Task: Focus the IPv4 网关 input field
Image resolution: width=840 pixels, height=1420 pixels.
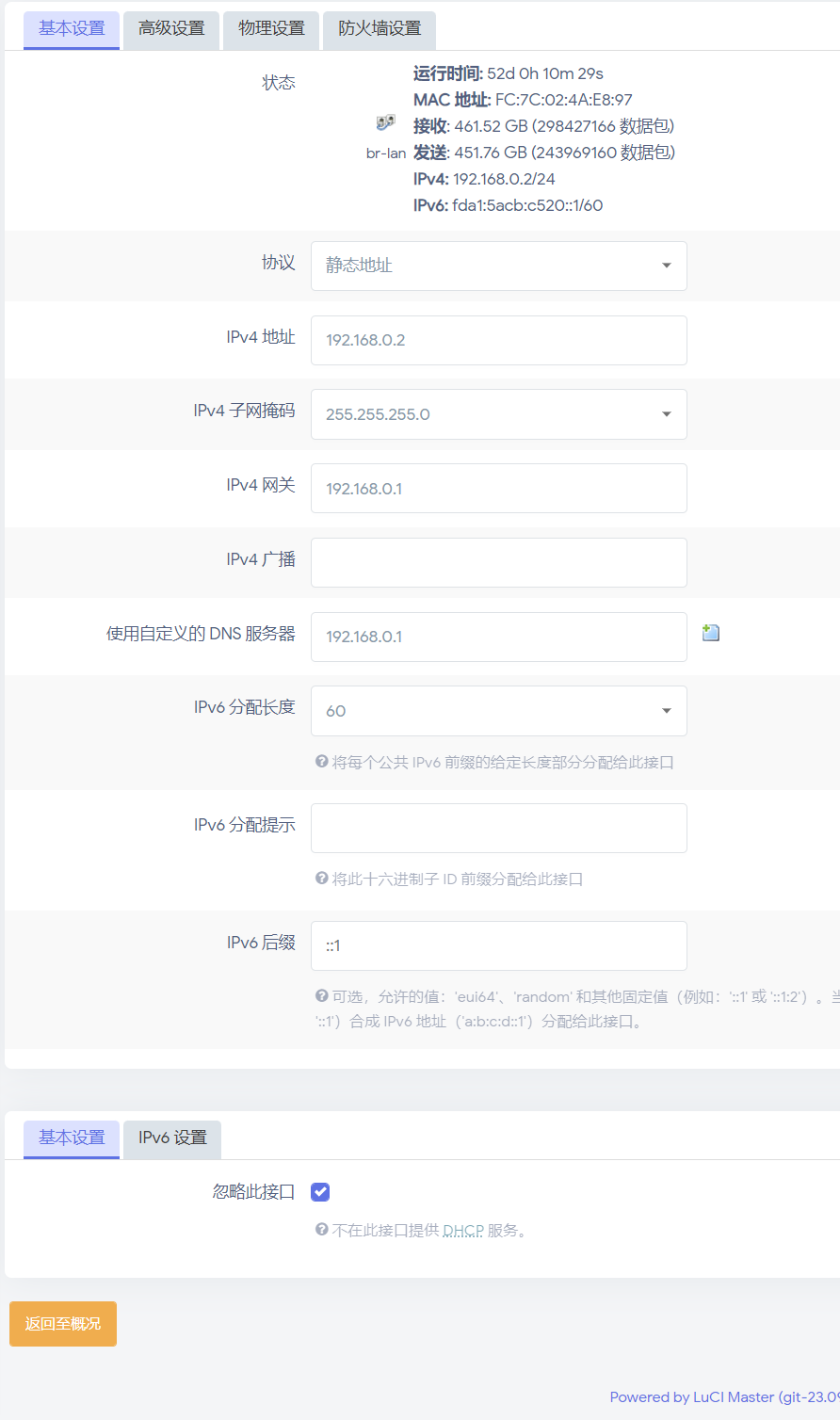Action: pyautogui.click(x=498, y=489)
